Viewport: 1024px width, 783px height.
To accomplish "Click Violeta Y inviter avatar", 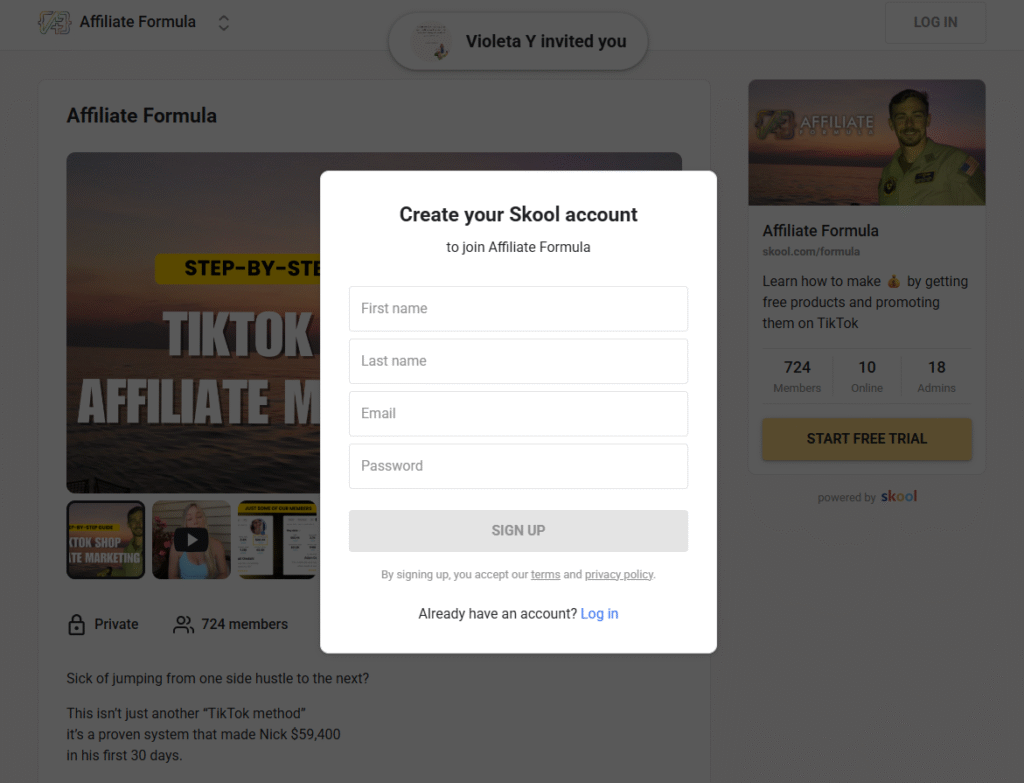I will (x=431, y=41).
